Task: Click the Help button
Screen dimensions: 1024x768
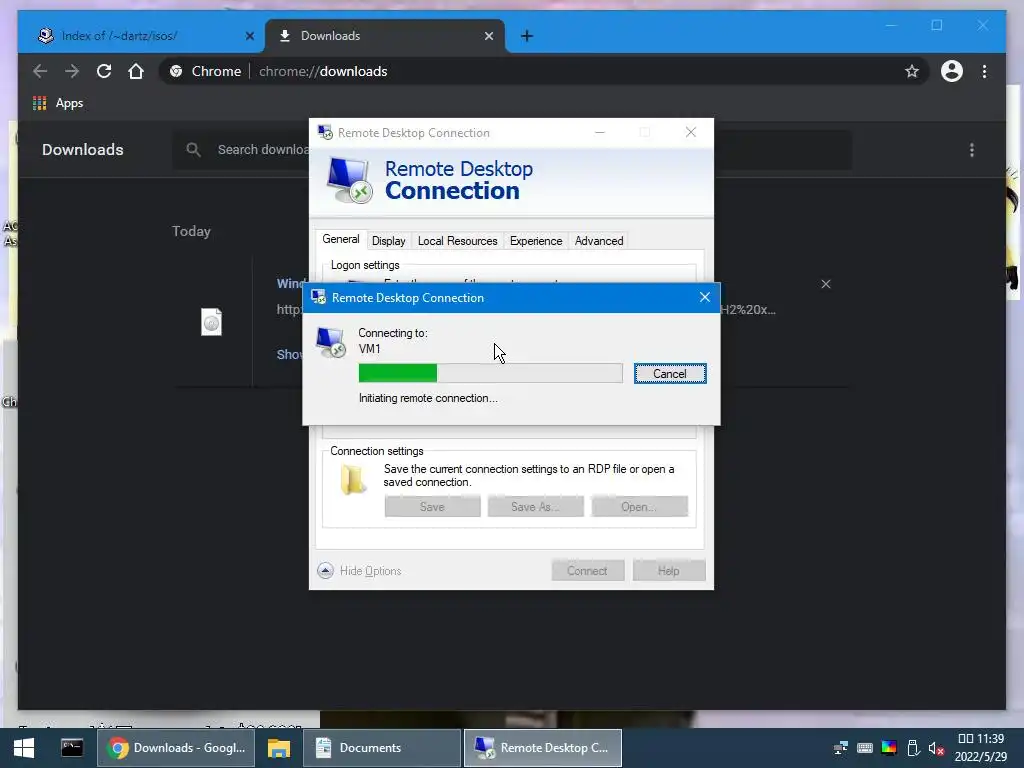Action: [668, 571]
